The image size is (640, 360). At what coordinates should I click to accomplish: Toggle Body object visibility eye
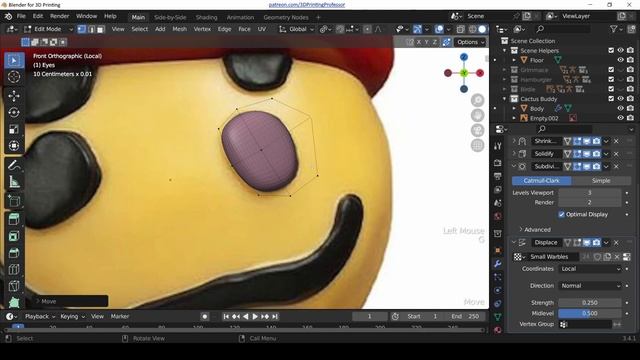620,109
